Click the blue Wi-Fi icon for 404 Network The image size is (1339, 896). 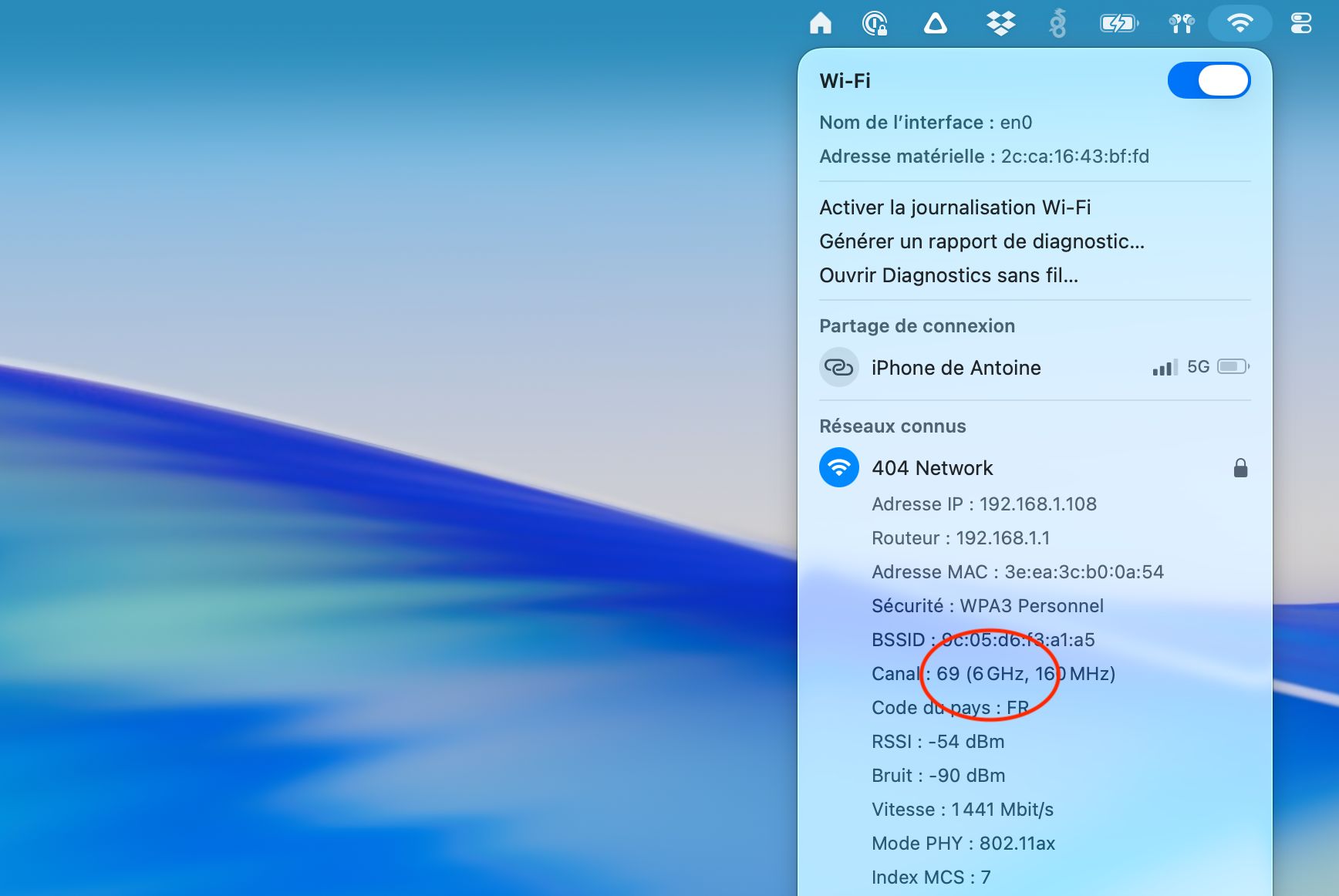839,468
